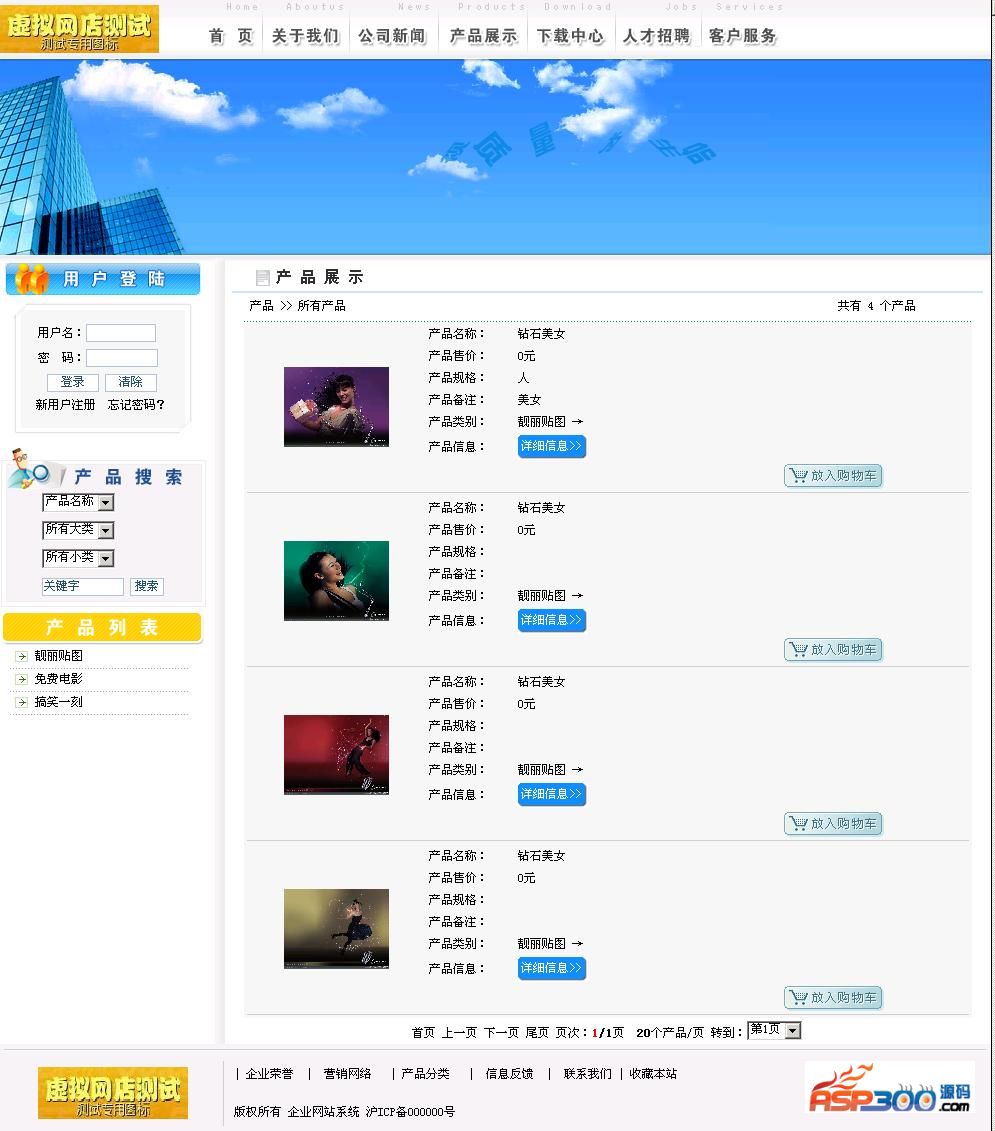The width and height of the screenshot is (995, 1131).
Task: Go to 公司新闻 in the navigation
Action: point(393,36)
